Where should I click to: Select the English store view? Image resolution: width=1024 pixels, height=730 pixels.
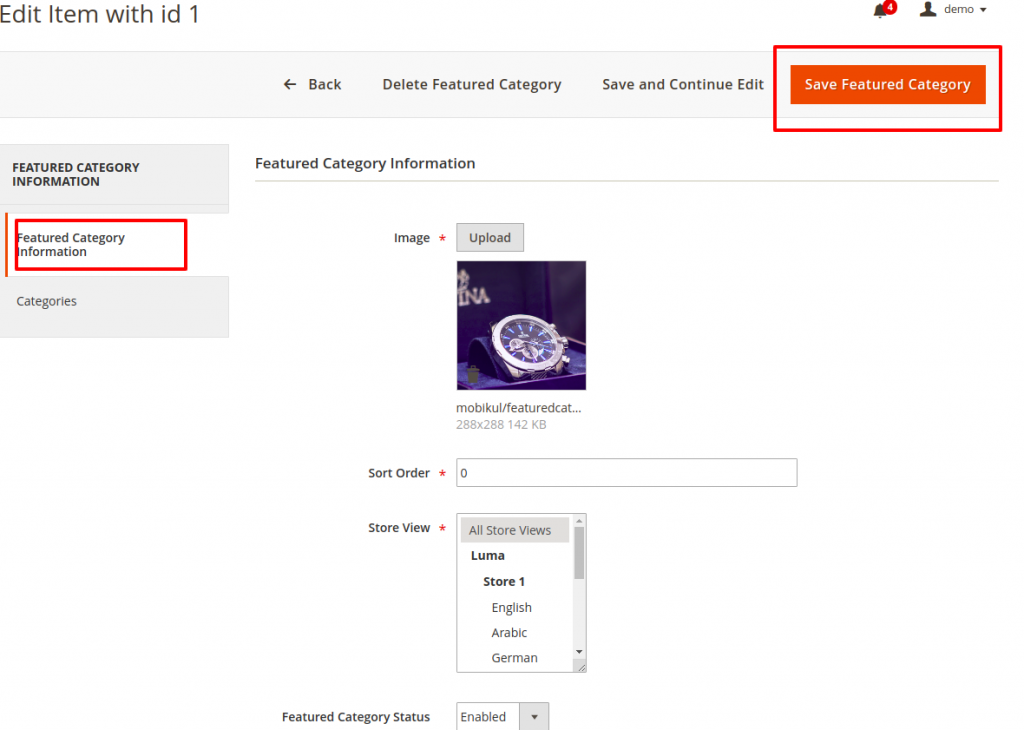click(x=511, y=608)
